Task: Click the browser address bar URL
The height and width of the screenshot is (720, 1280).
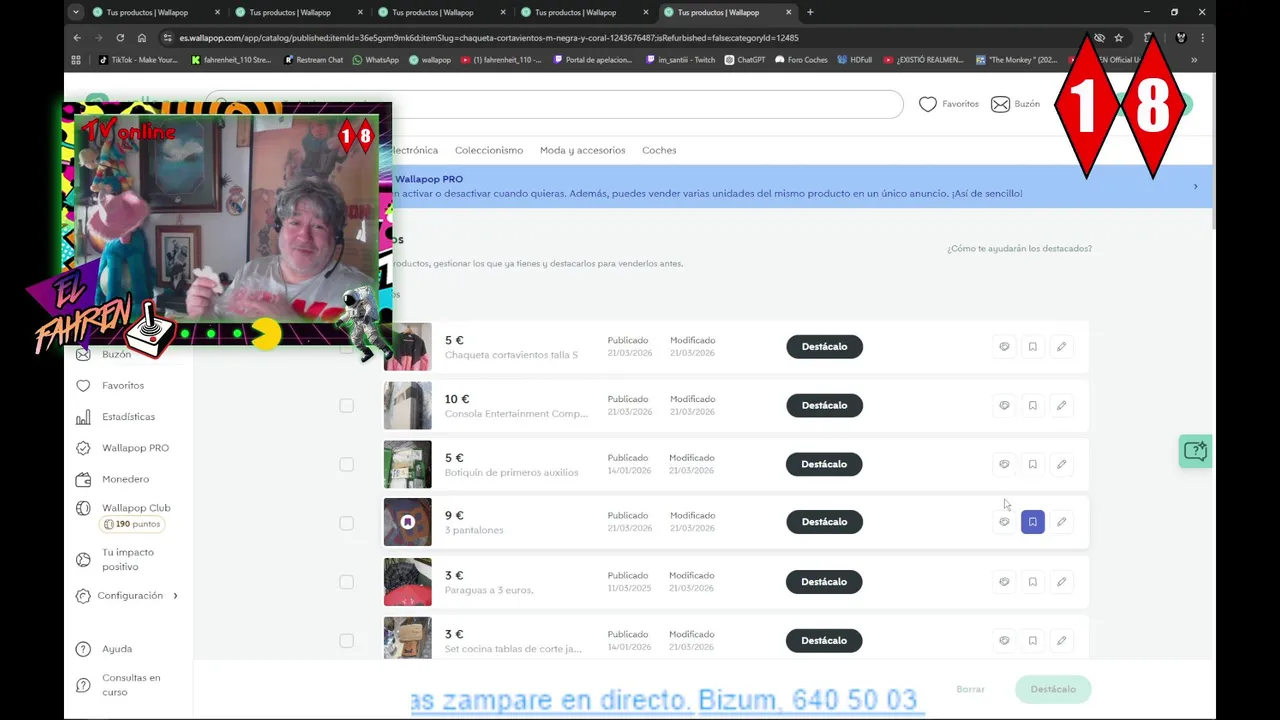Action: (489, 38)
